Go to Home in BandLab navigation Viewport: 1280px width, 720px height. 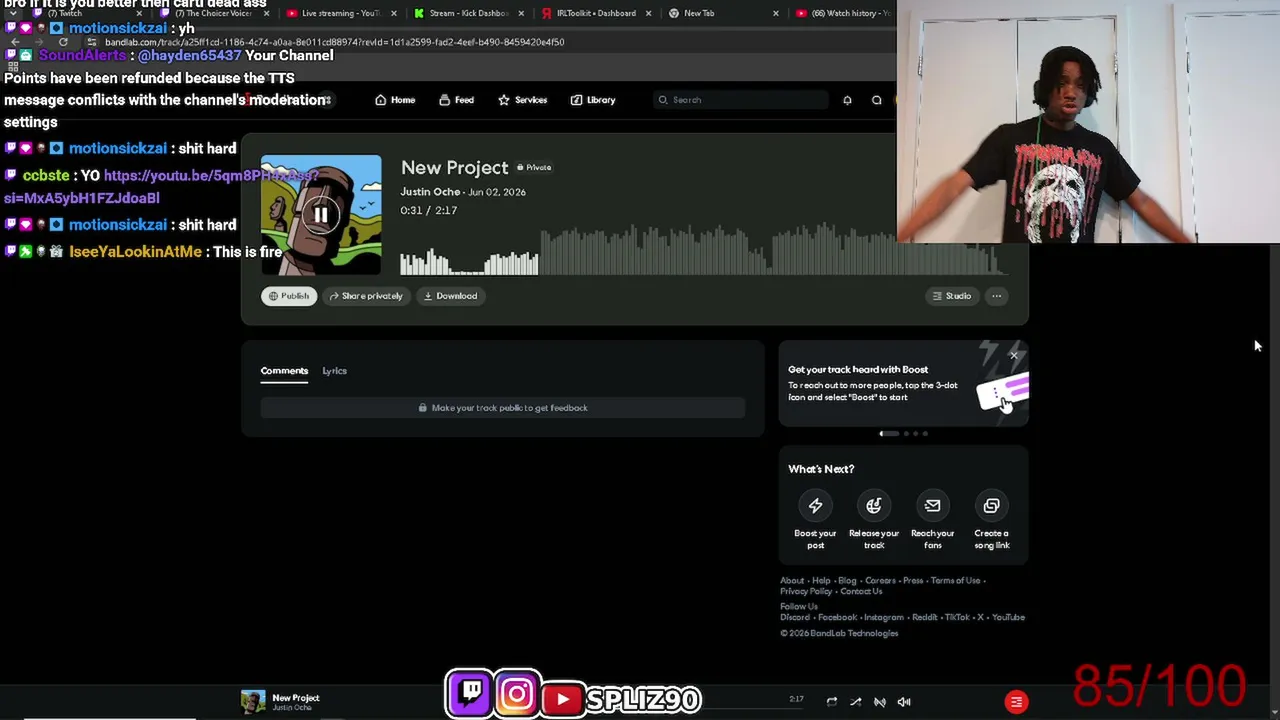click(395, 100)
